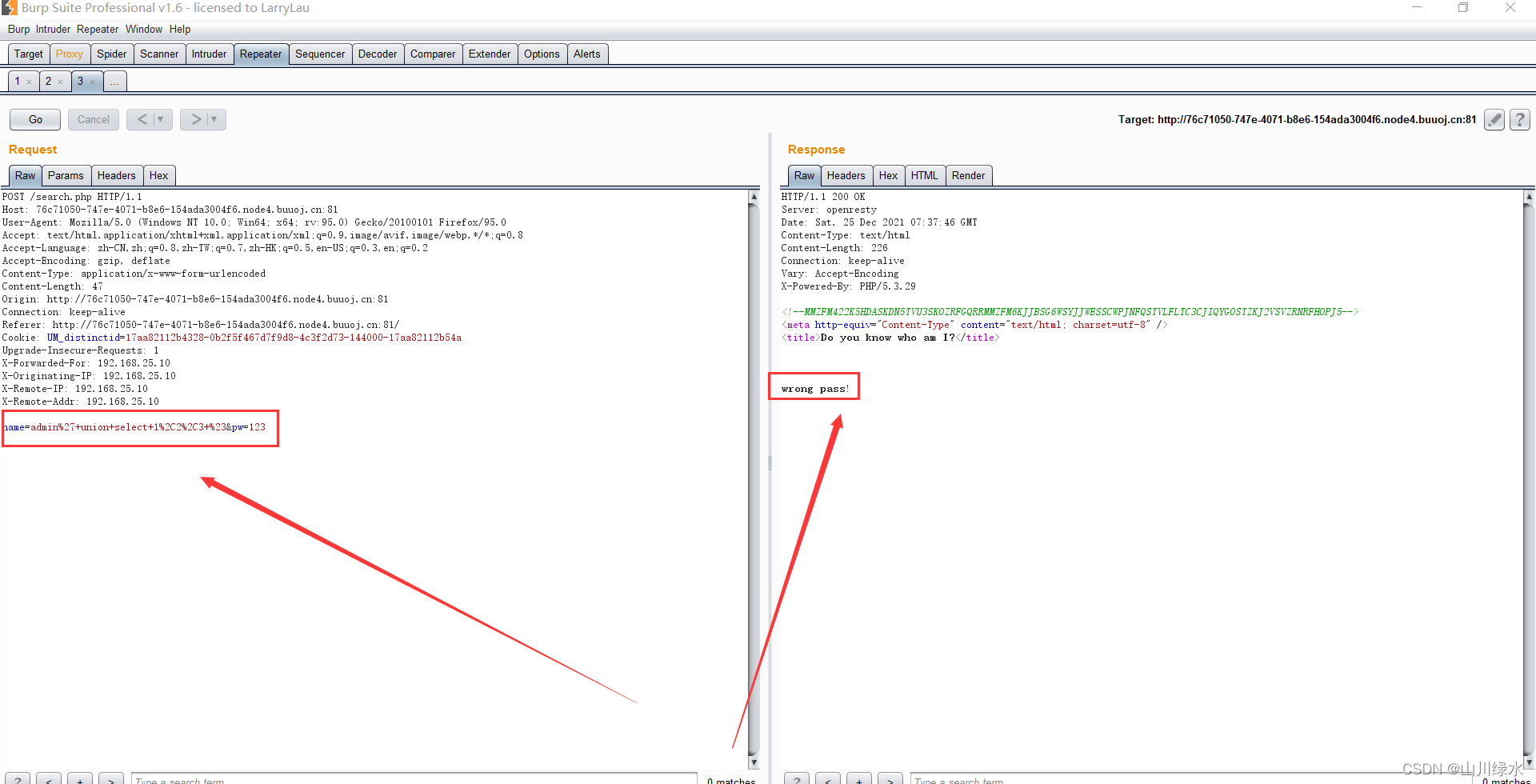The height and width of the screenshot is (784, 1536).
Task: Click the request pane vertical scrollbar track
Action: click(x=754, y=480)
